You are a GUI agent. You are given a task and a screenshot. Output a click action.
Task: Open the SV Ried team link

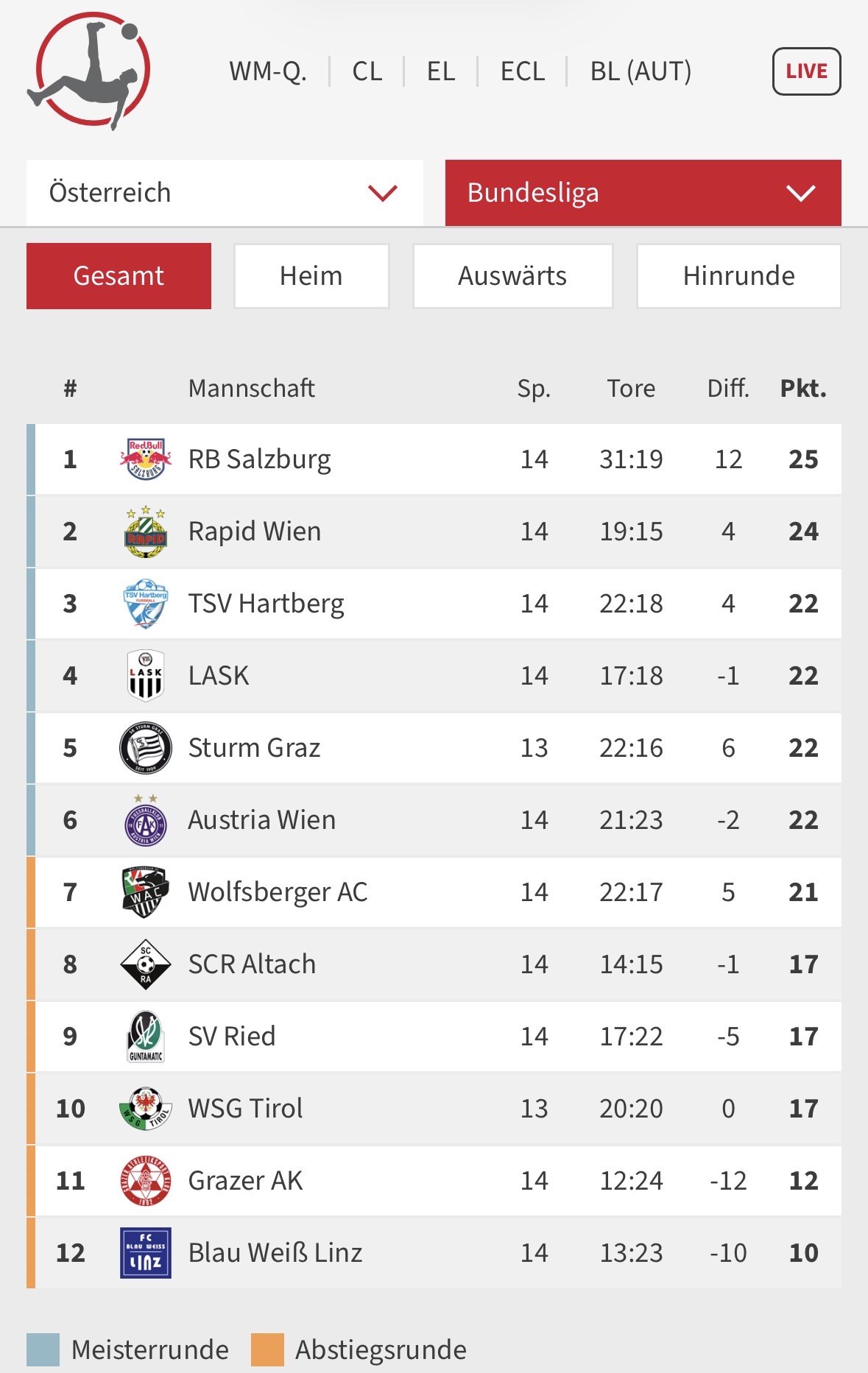click(231, 1036)
